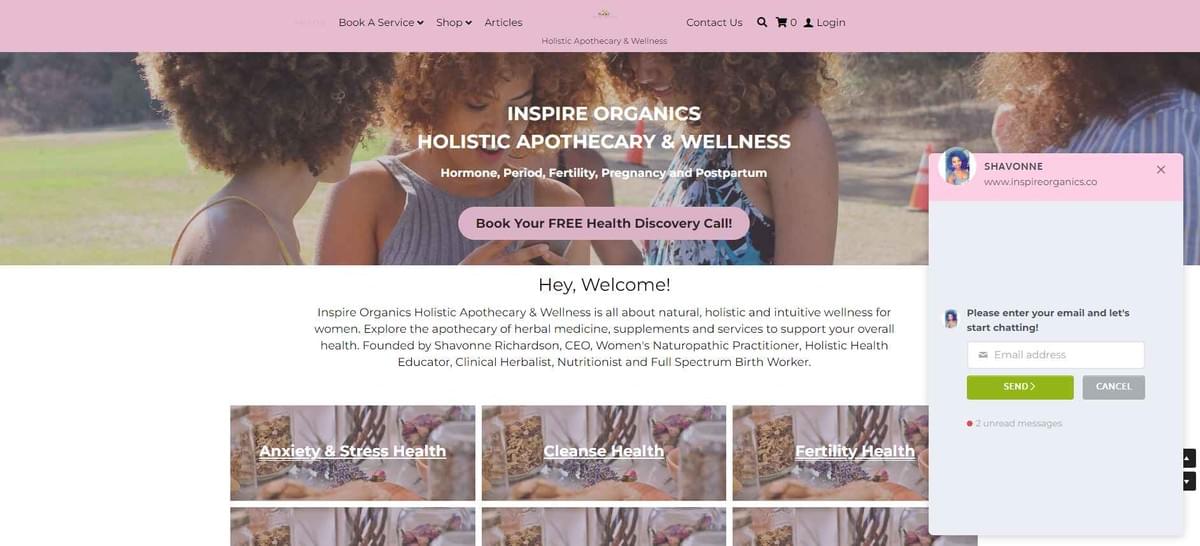Screen dimensions: 1200x546
Task: Close the Shavonne chat widget
Action: (1161, 169)
